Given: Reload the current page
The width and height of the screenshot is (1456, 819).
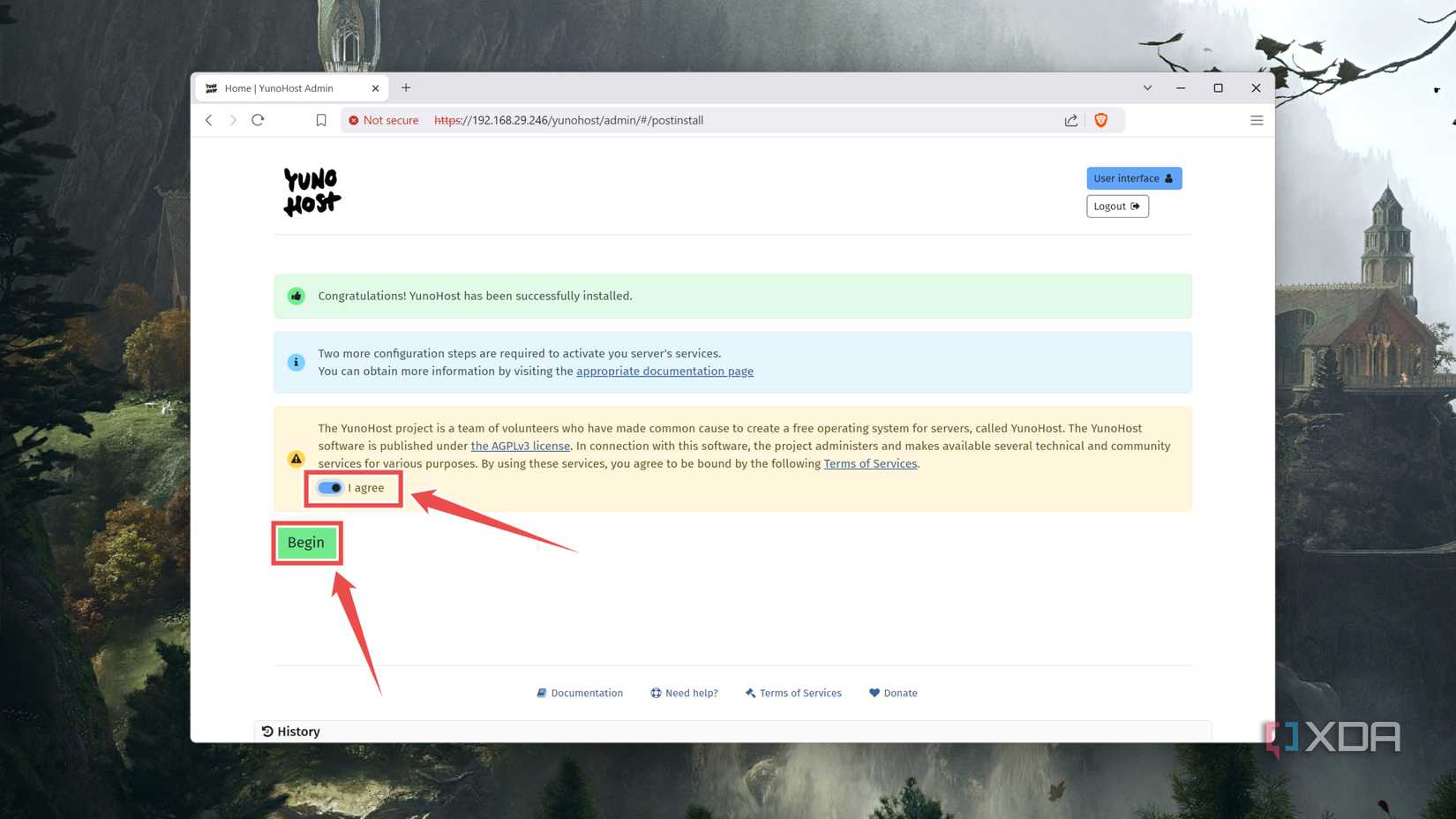Looking at the screenshot, I should (257, 120).
